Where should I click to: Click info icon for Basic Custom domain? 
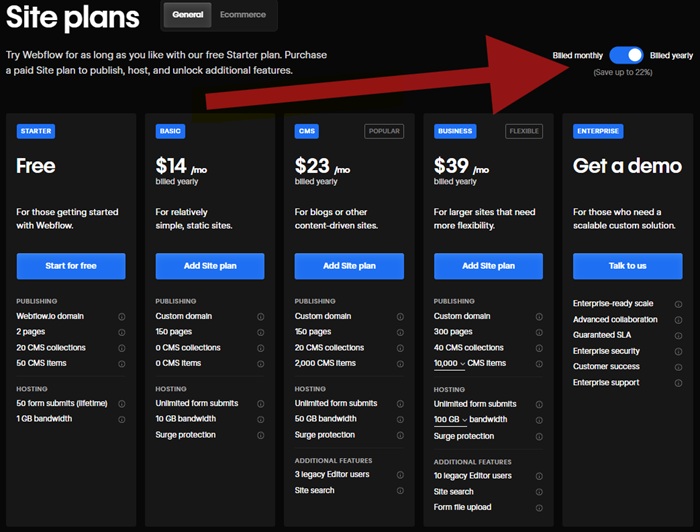click(261, 317)
